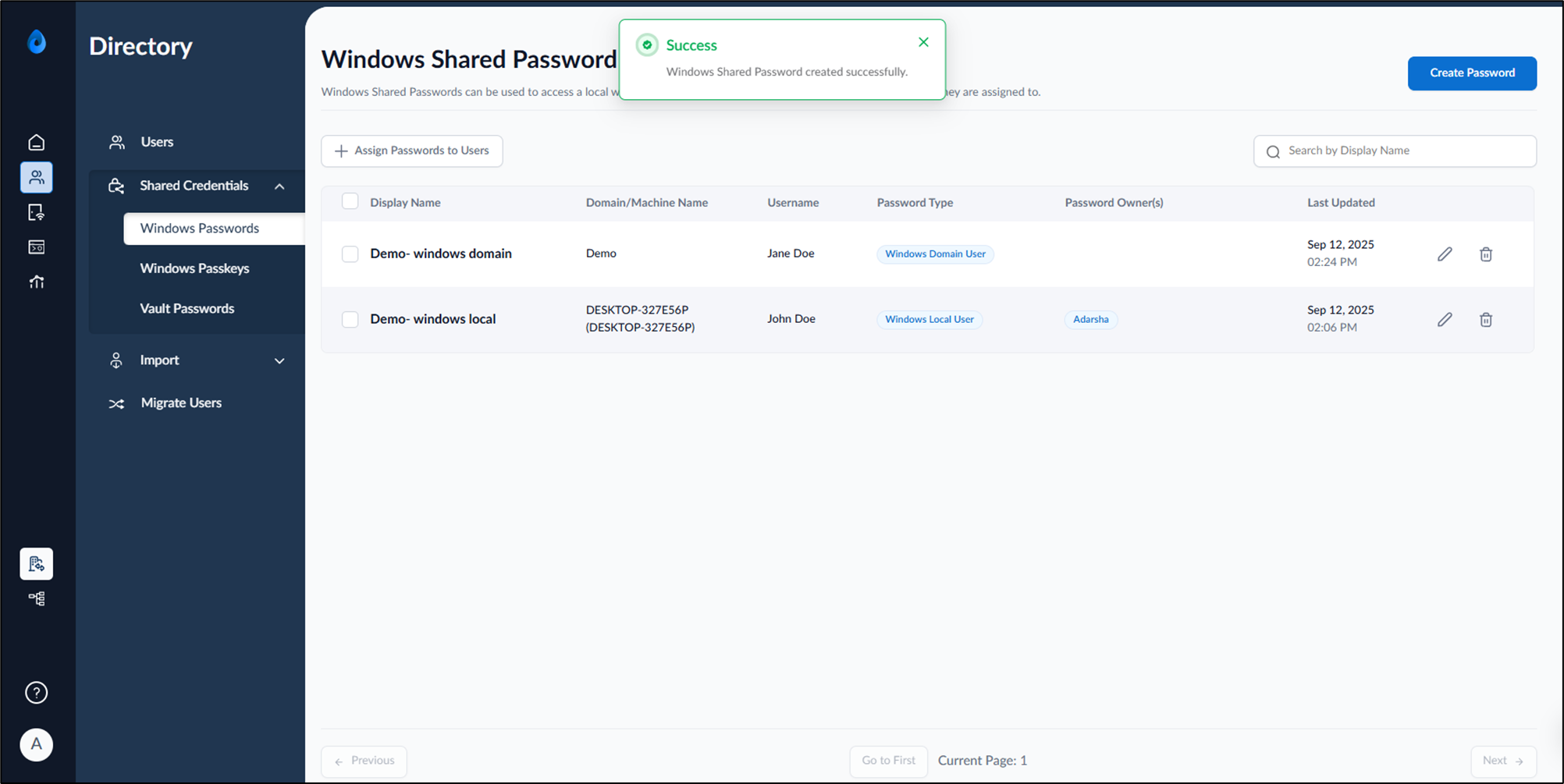Go to Windows Passkeys
Screen dimensions: 1564x784
(194, 268)
